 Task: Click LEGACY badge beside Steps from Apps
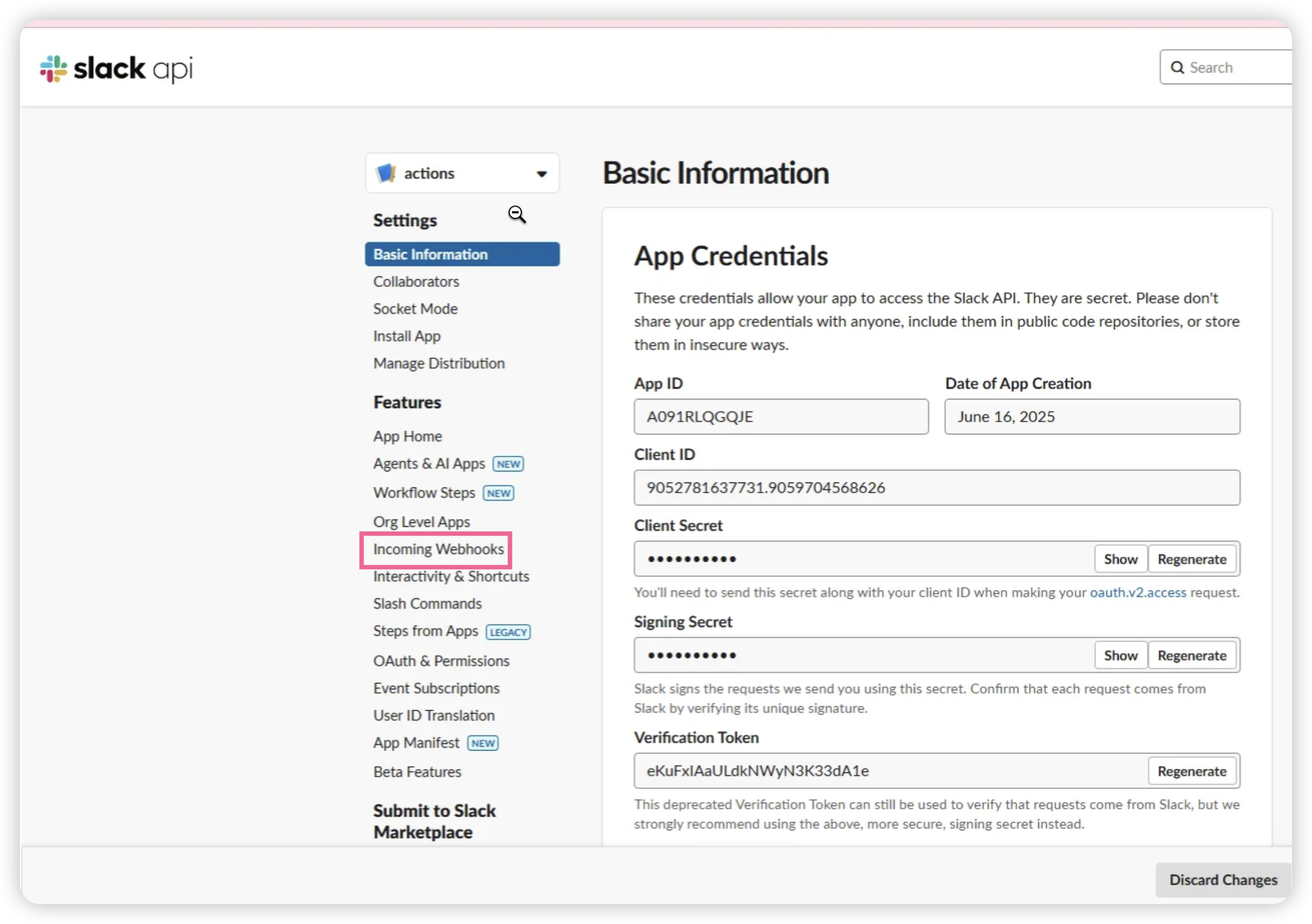pos(508,632)
